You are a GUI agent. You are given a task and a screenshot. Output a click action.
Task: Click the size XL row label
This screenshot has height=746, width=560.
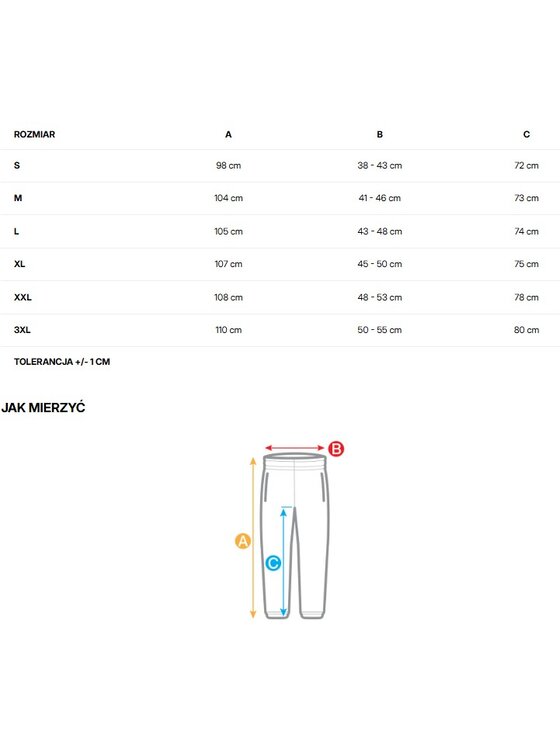(x=20, y=264)
